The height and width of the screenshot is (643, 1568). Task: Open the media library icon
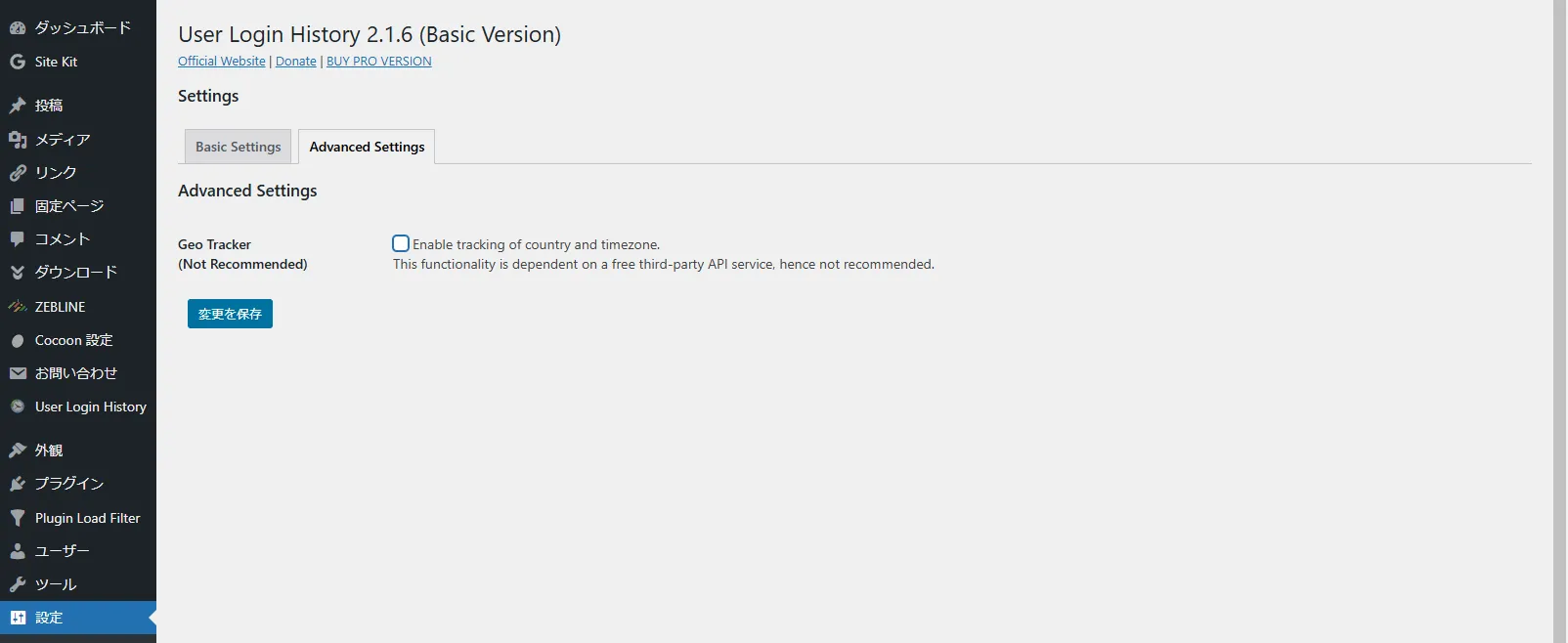pos(18,140)
